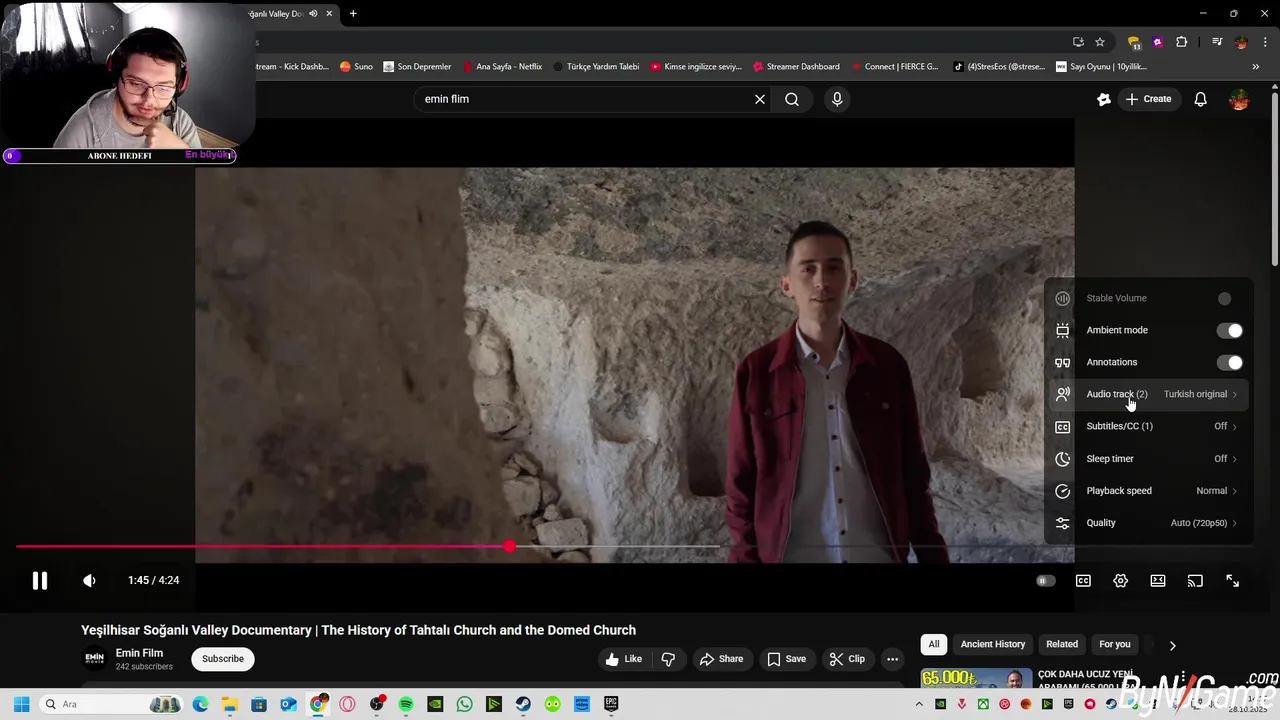Open Chrome's three-dot menu
The image size is (1280, 720).
(1265, 42)
